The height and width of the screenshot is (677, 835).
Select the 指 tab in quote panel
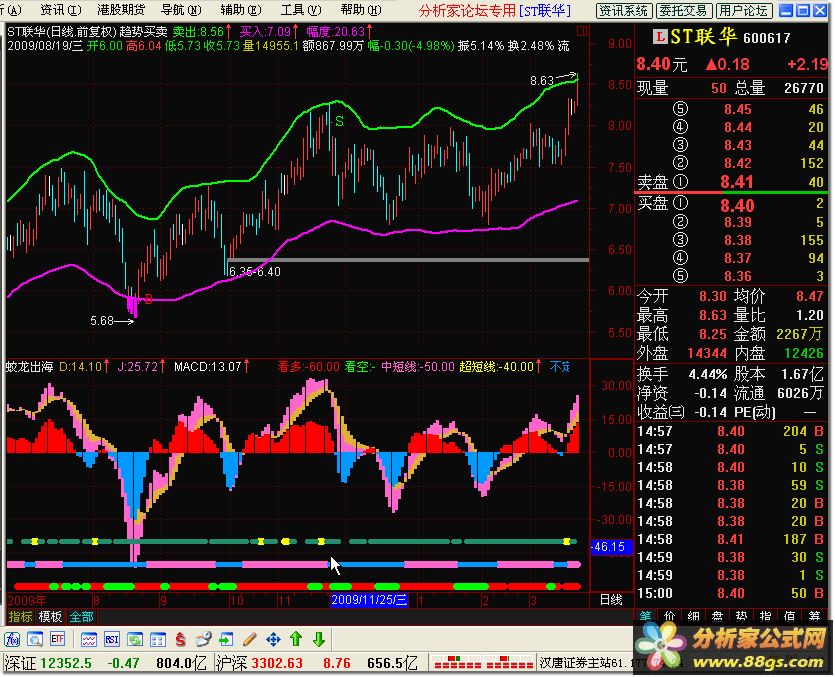click(765, 616)
